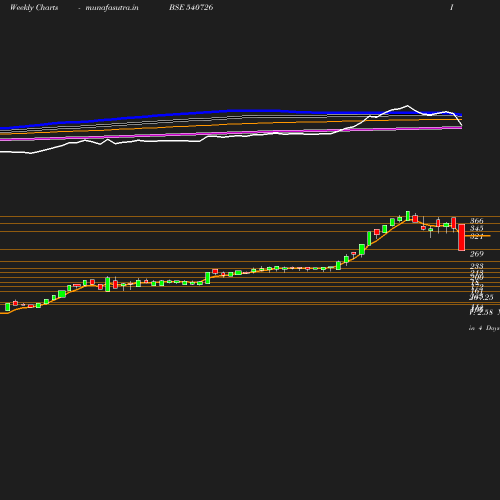
Task: Click the 324 price level label
Action: (x=477, y=237)
